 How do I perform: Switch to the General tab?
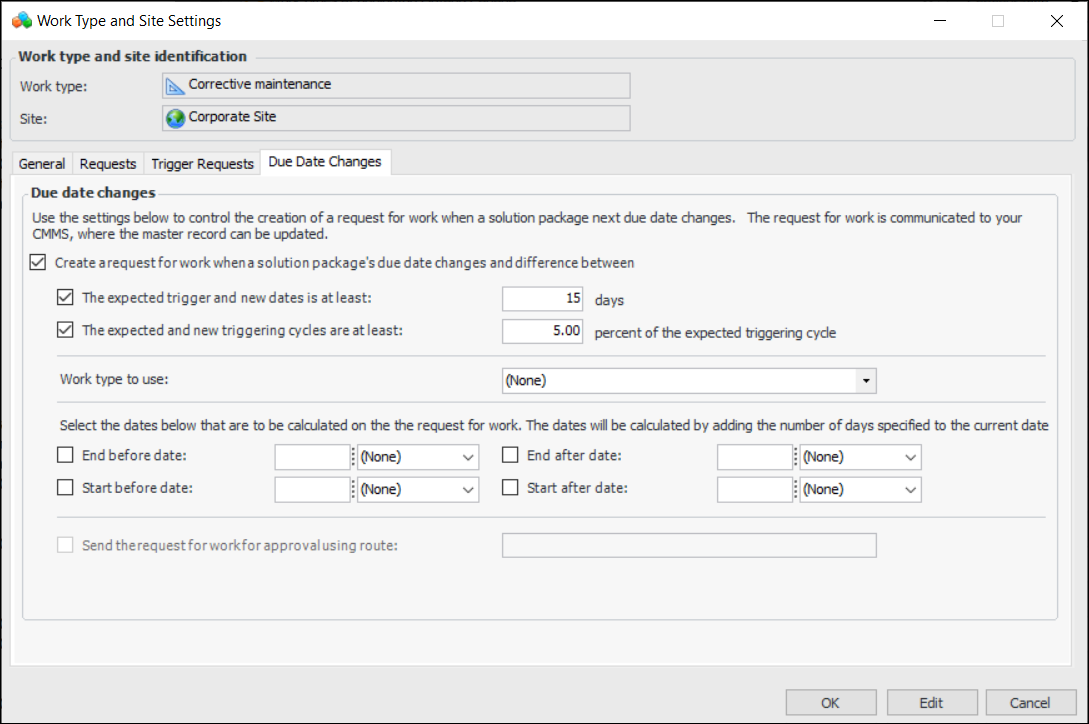coord(42,164)
